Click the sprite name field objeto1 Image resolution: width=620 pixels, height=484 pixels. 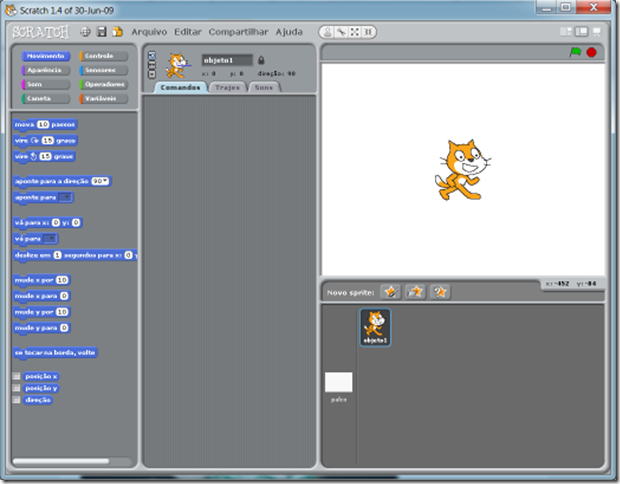(227, 60)
